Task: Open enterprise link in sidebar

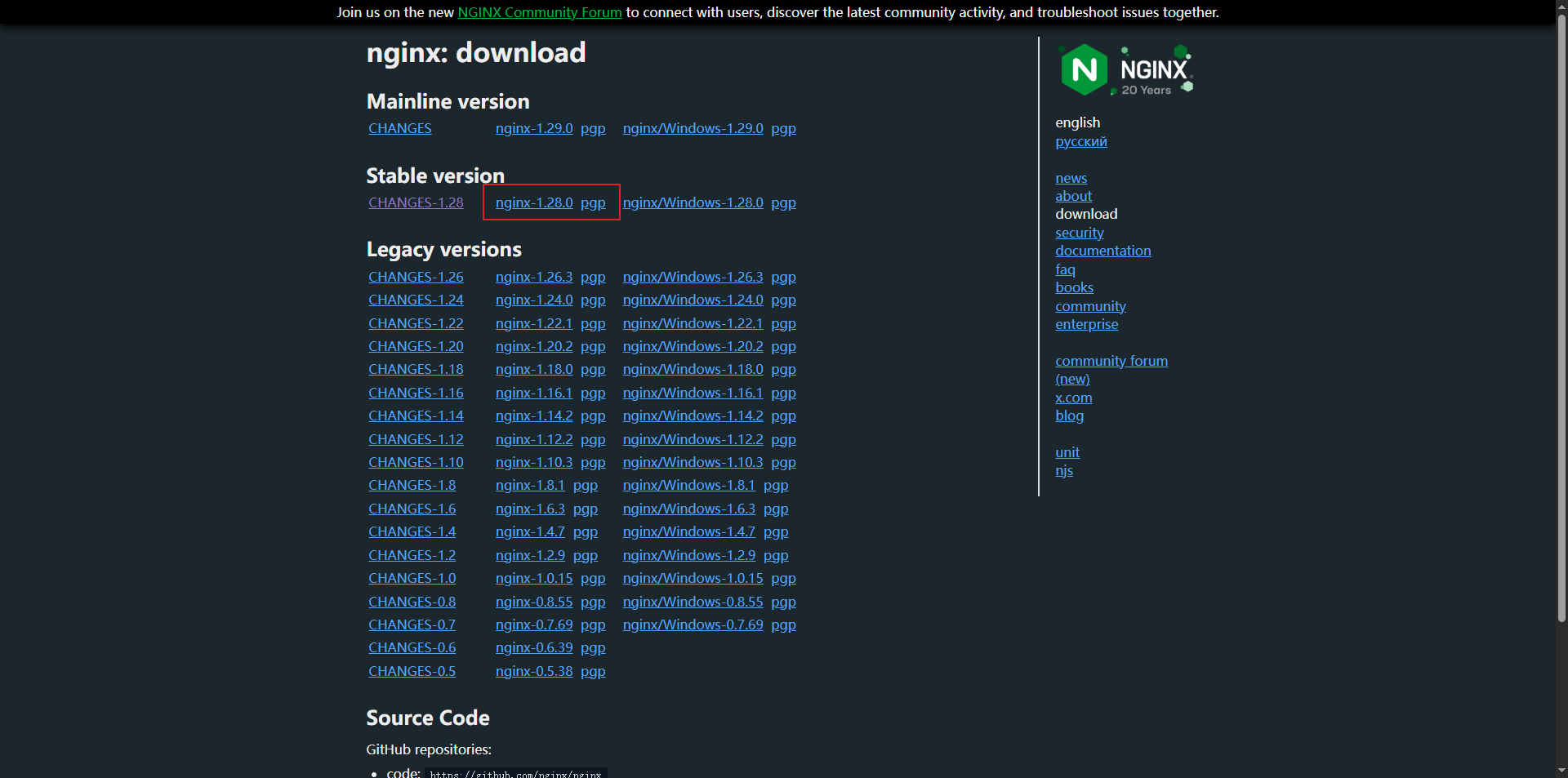Action: (x=1086, y=324)
